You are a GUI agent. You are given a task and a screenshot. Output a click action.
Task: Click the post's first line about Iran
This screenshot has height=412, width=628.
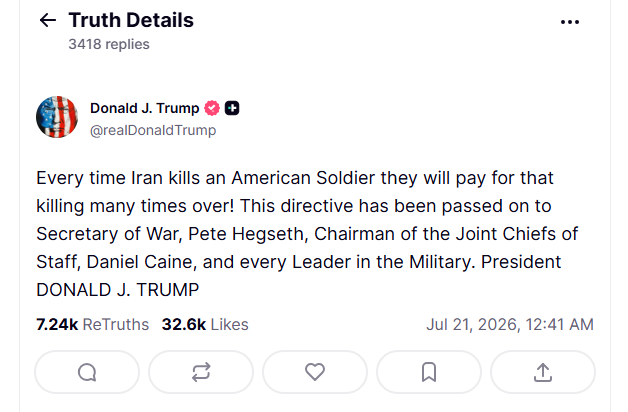(295, 178)
